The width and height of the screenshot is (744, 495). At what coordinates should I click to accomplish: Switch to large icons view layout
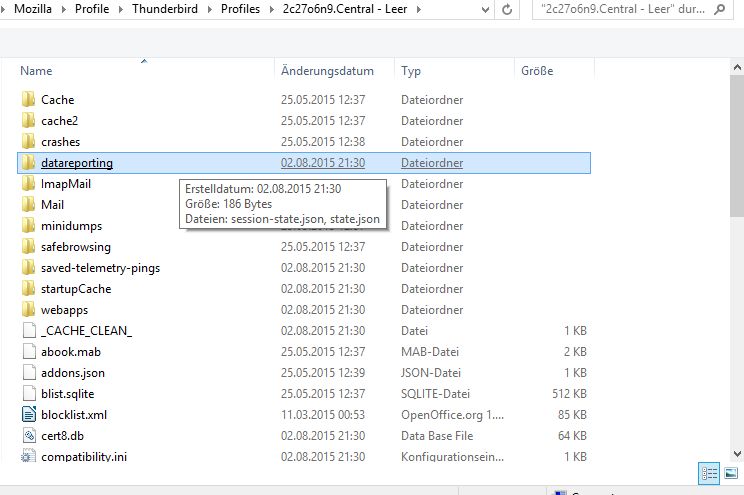click(x=731, y=473)
